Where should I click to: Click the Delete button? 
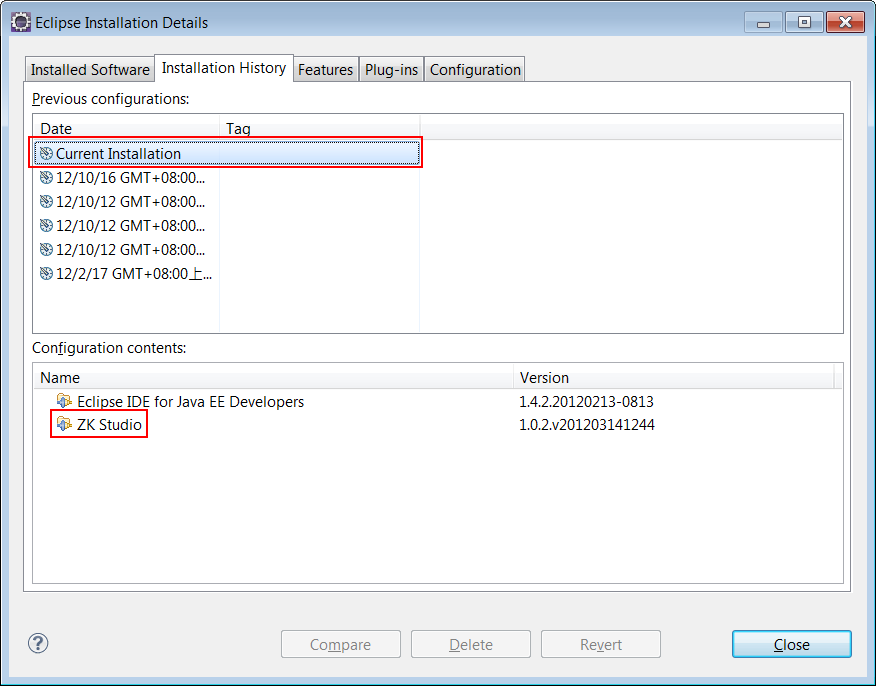(471, 644)
